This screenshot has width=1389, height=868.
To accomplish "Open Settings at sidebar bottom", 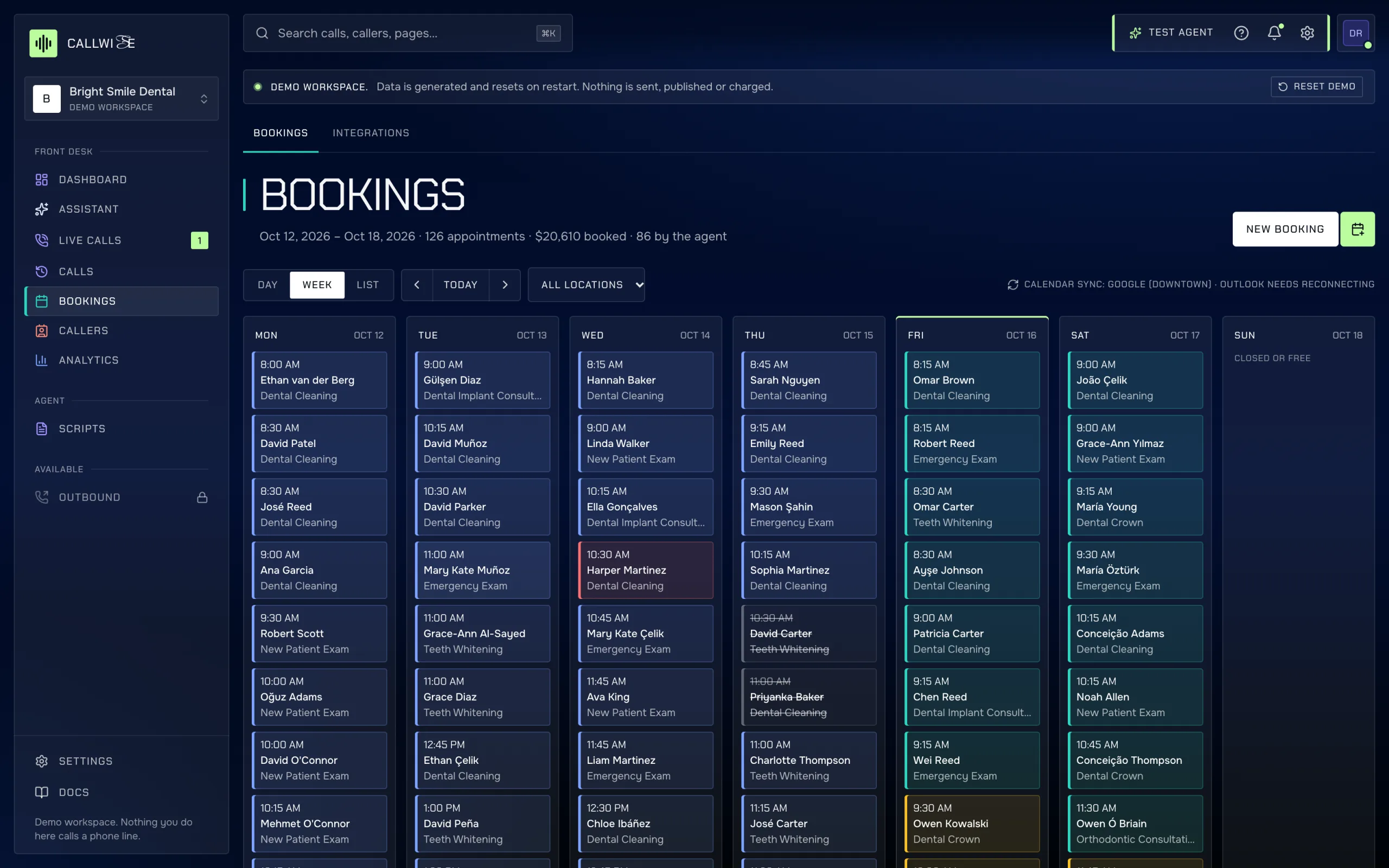I will (122, 761).
